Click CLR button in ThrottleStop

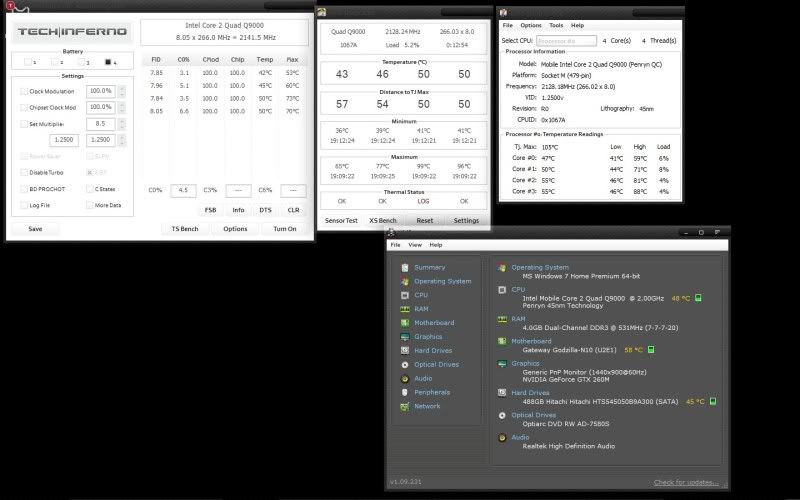(293, 210)
